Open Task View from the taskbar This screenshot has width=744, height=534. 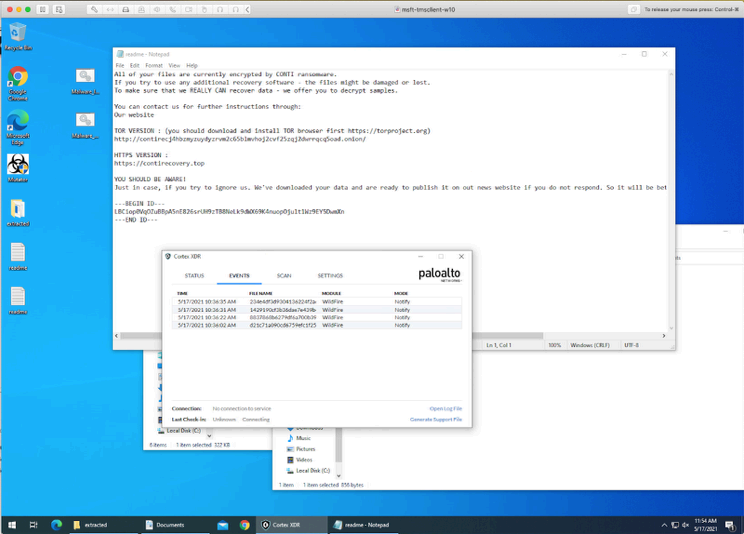pyautogui.click(x=33, y=525)
